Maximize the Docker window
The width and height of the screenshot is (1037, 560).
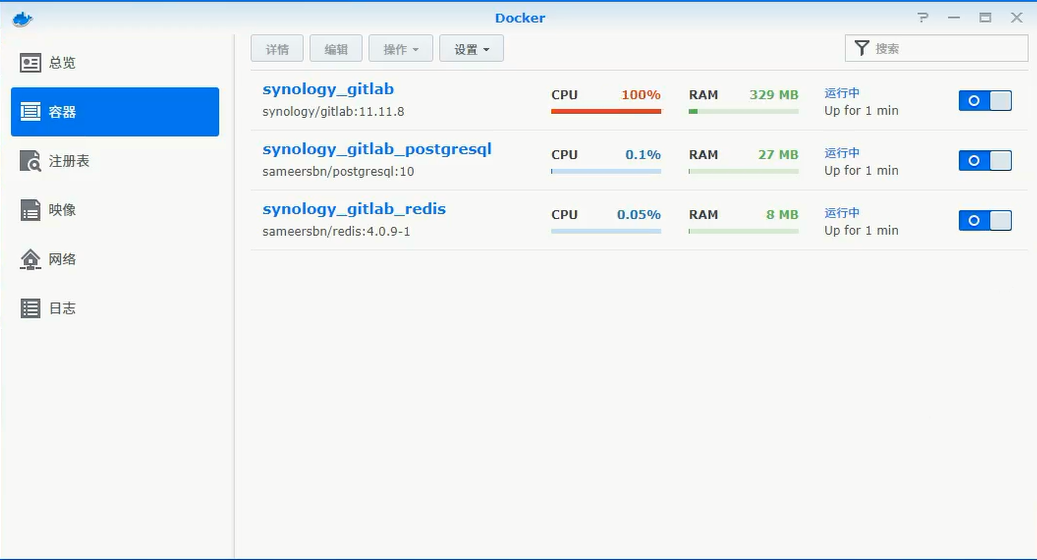985,18
